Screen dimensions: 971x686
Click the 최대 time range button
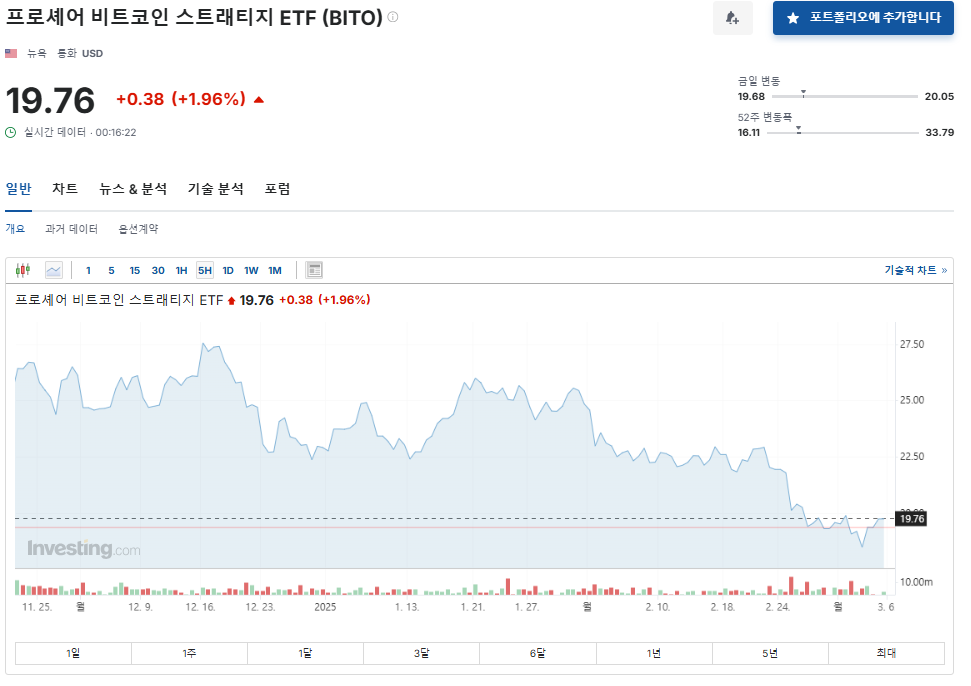[x=886, y=653]
